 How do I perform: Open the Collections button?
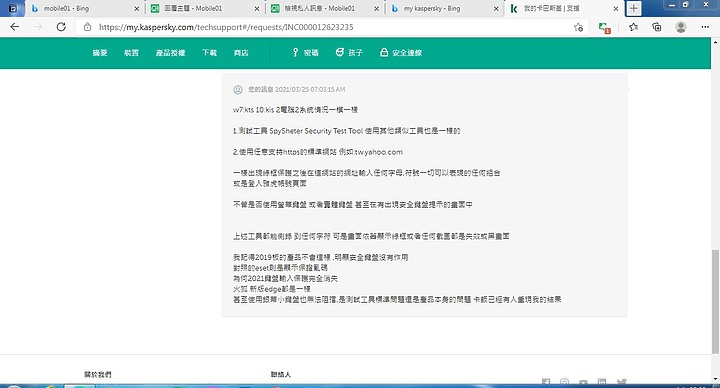(657, 27)
